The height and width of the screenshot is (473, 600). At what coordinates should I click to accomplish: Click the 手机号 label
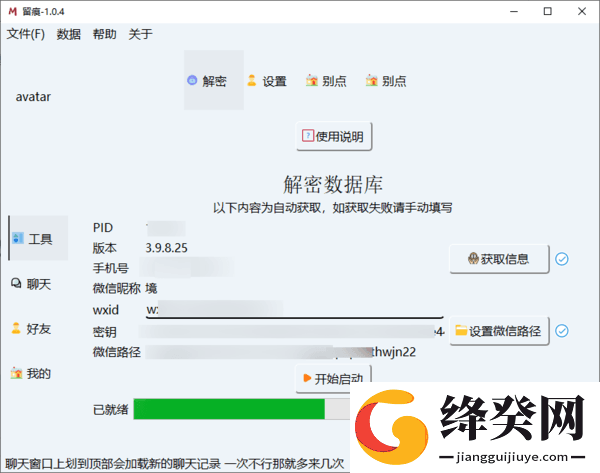111,268
